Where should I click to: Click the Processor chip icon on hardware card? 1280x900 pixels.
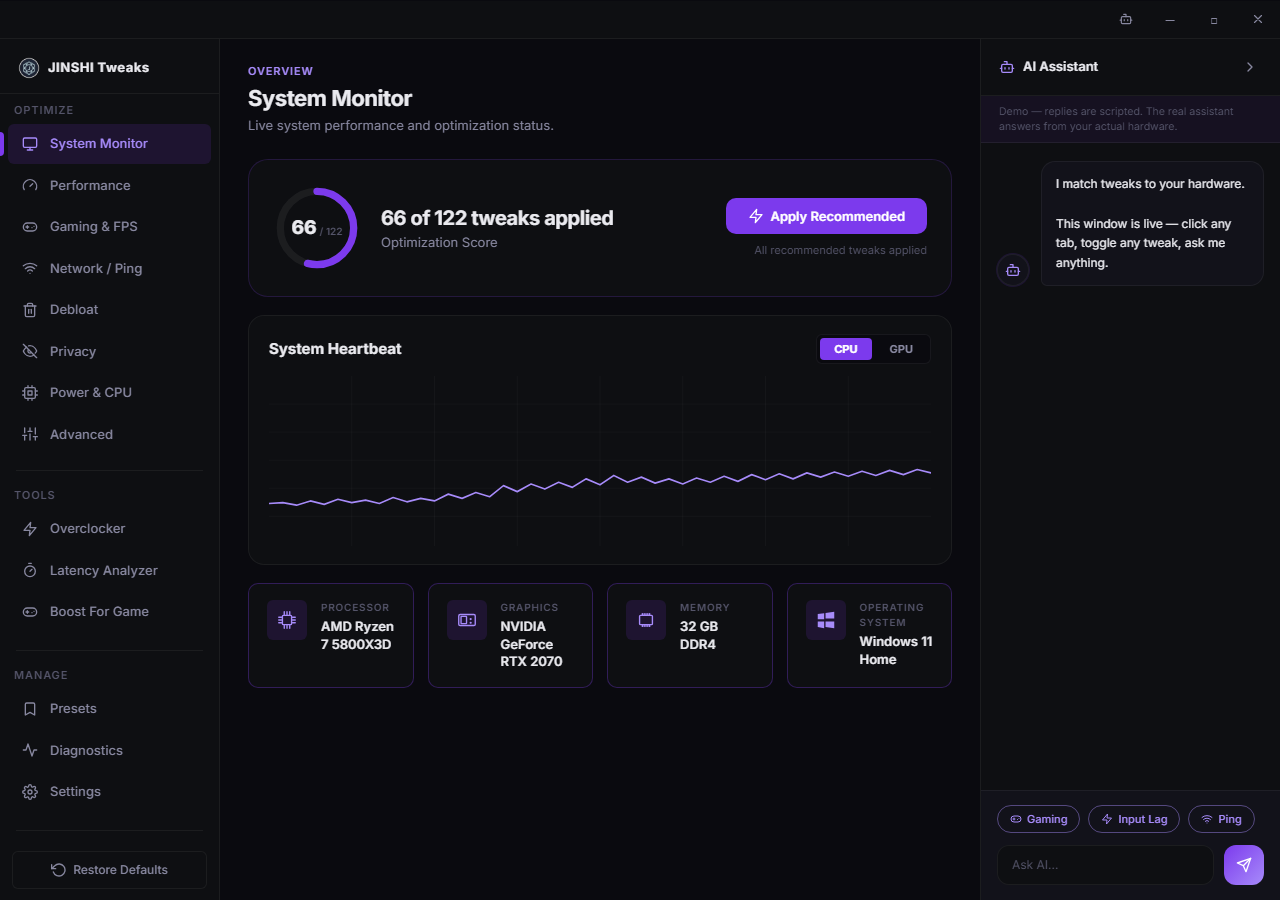(x=287, y=620)
